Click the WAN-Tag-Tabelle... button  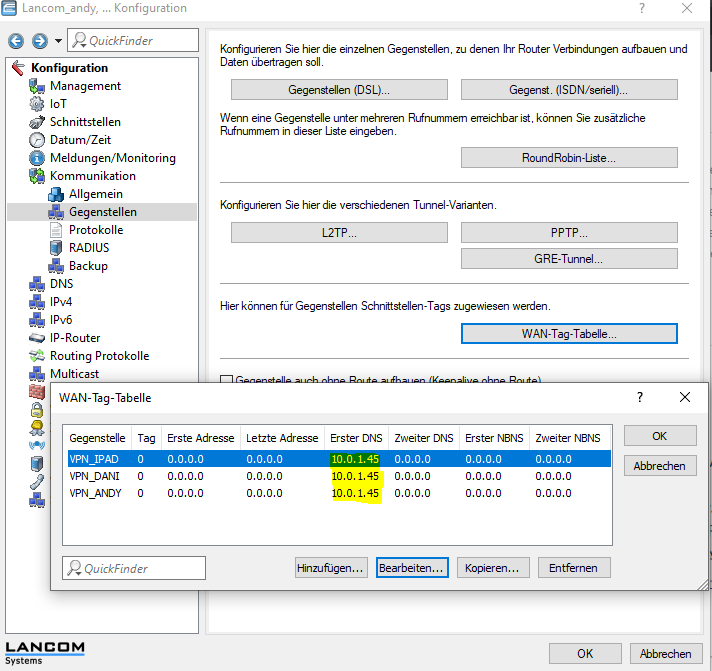(569, 334)
